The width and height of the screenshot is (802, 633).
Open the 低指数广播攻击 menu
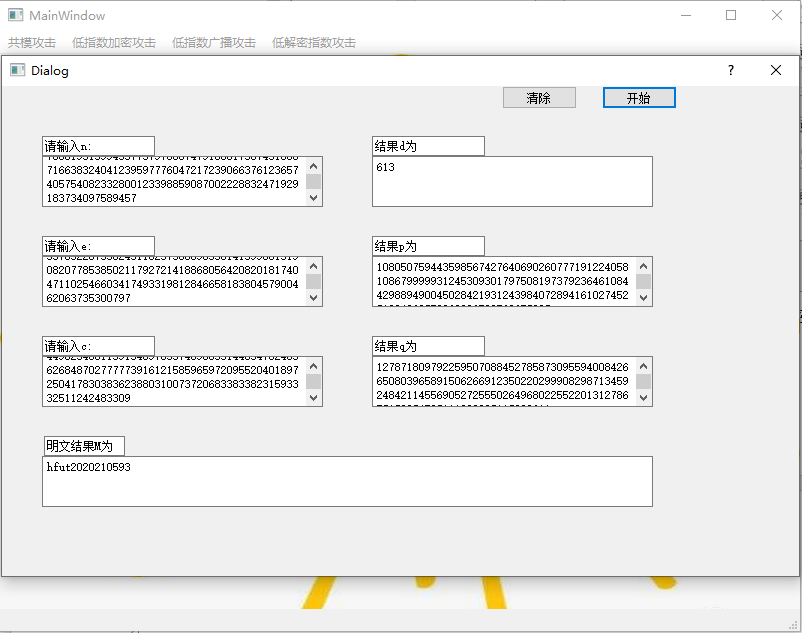214,42
